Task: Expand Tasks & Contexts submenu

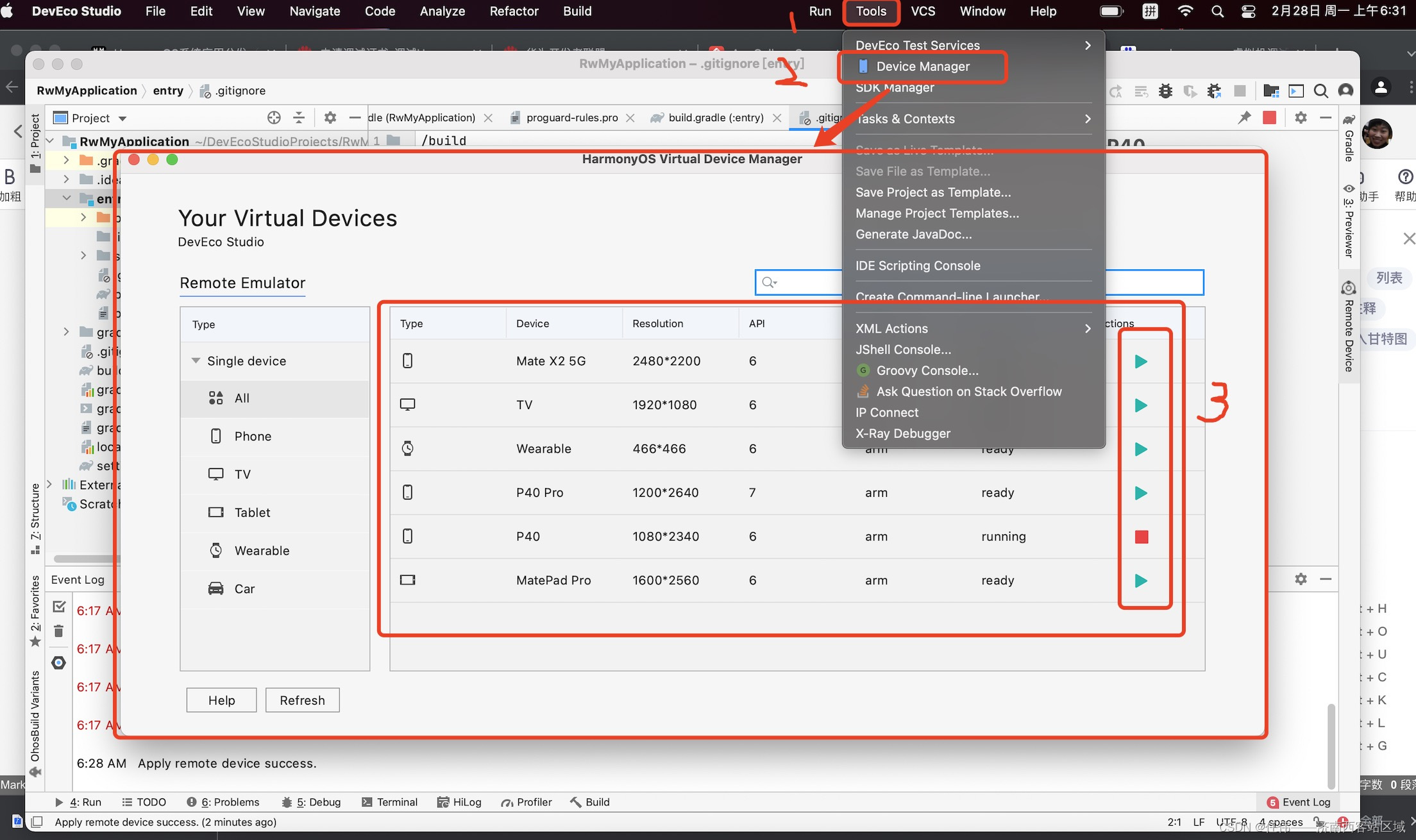Action: [x=973, y=119]
